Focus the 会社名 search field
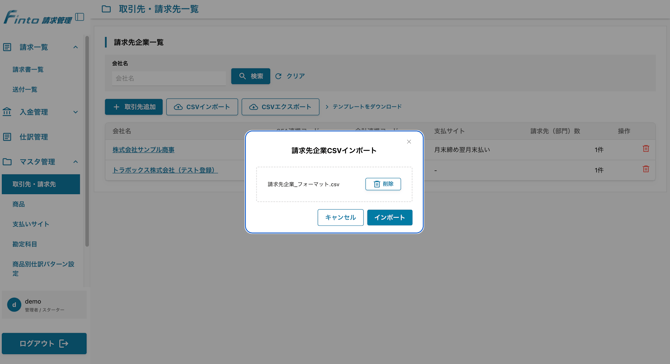The width and height of the screenshot is (670, 364). 169,78
